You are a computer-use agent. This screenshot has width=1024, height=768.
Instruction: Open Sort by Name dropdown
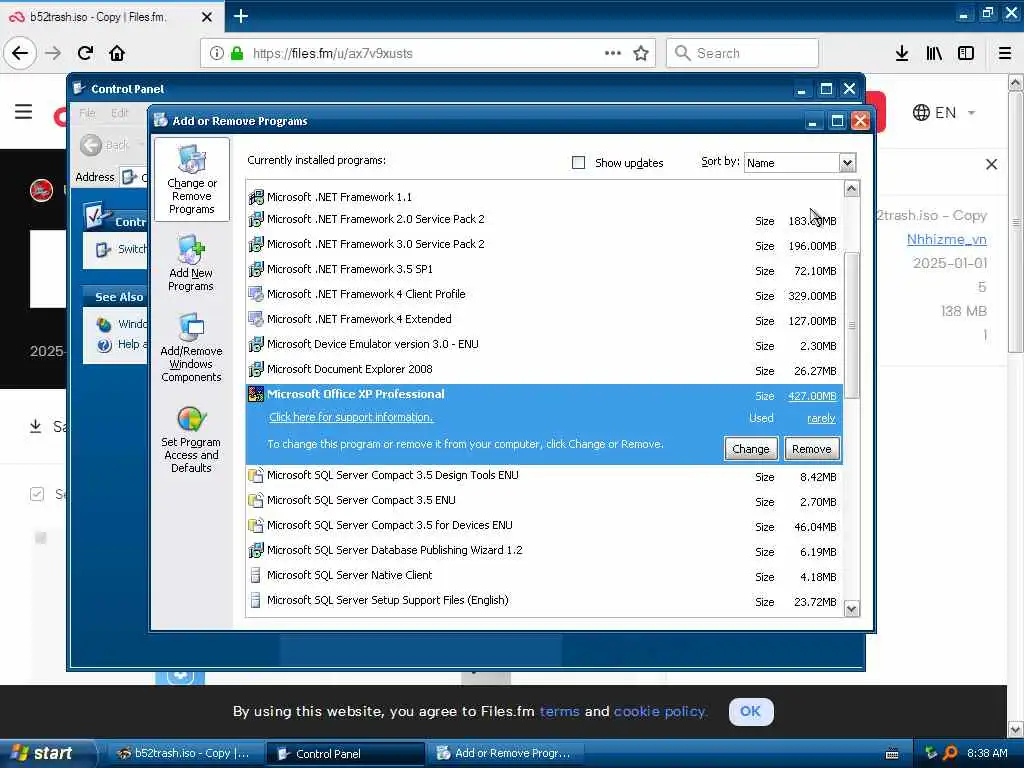point(847,163)
